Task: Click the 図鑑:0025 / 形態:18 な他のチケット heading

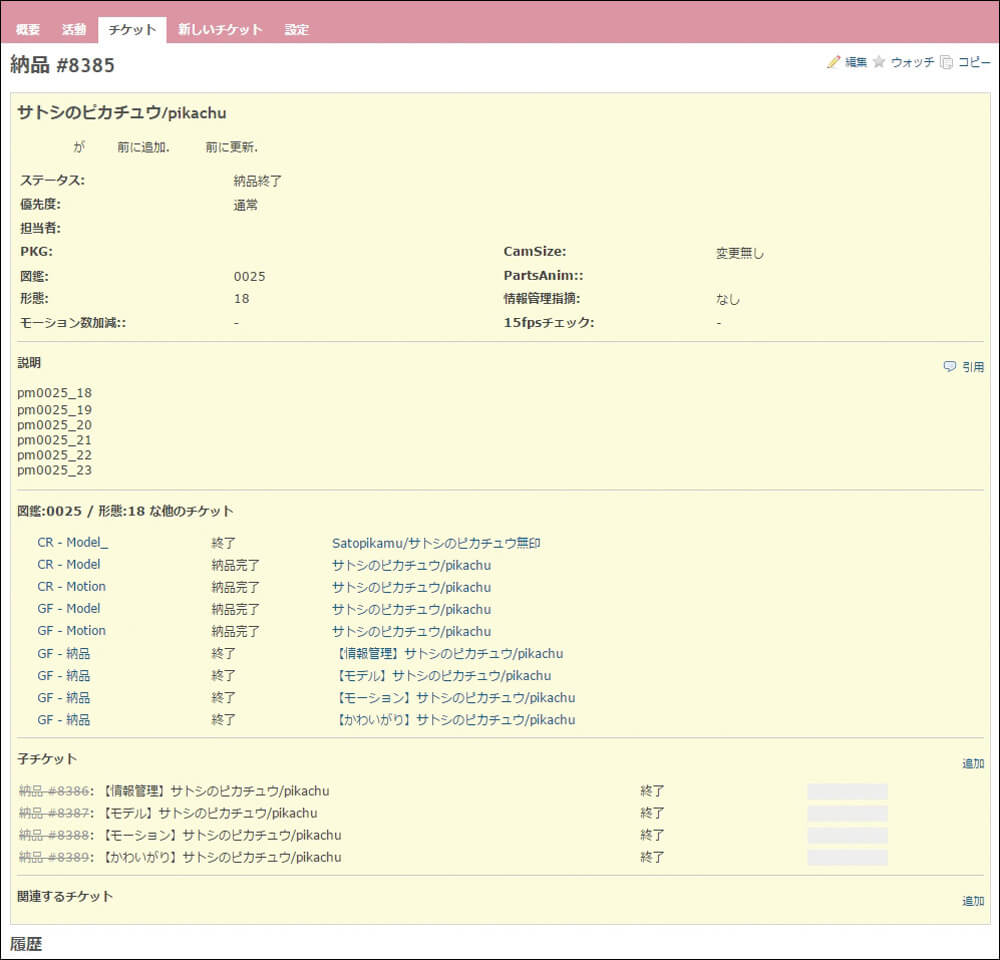Action: (x=125, y=511)
